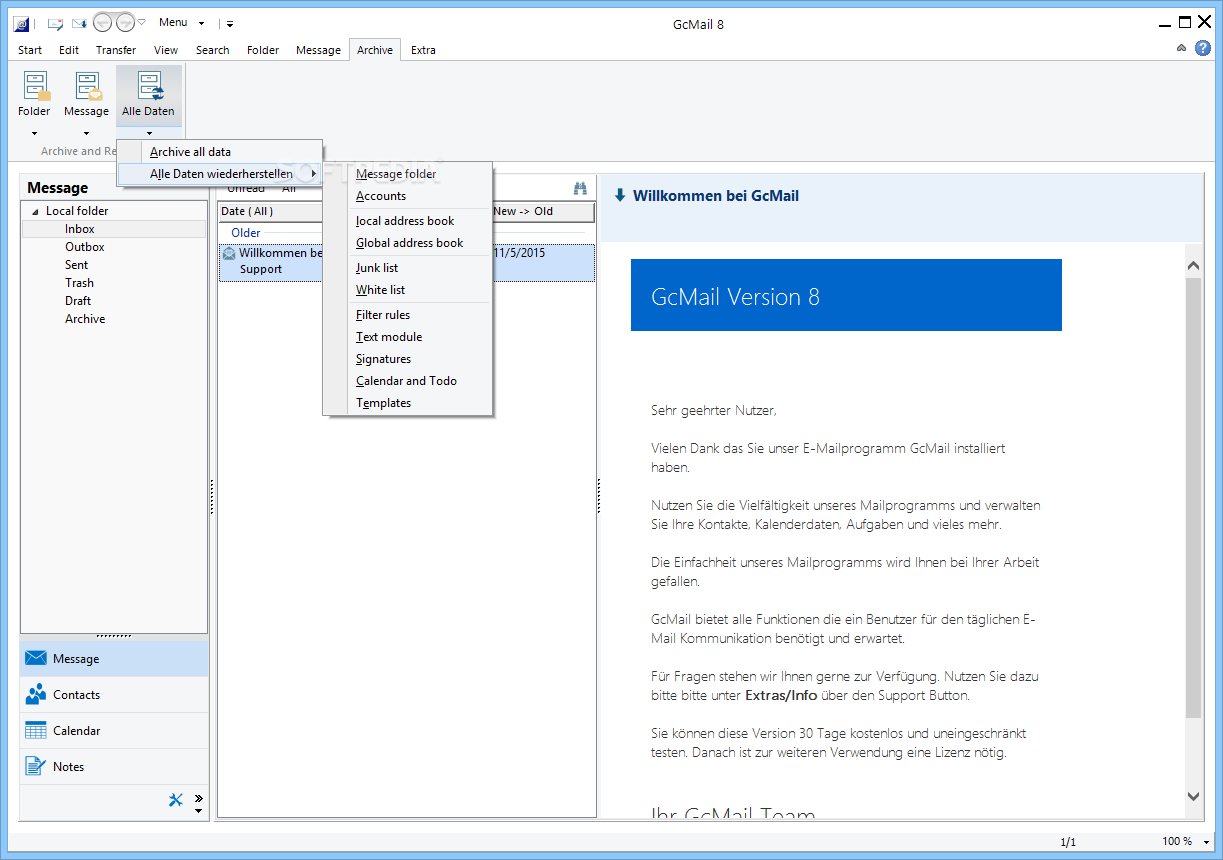
Task: Select Junk list in submenu
Action: [x=408, y=268]
